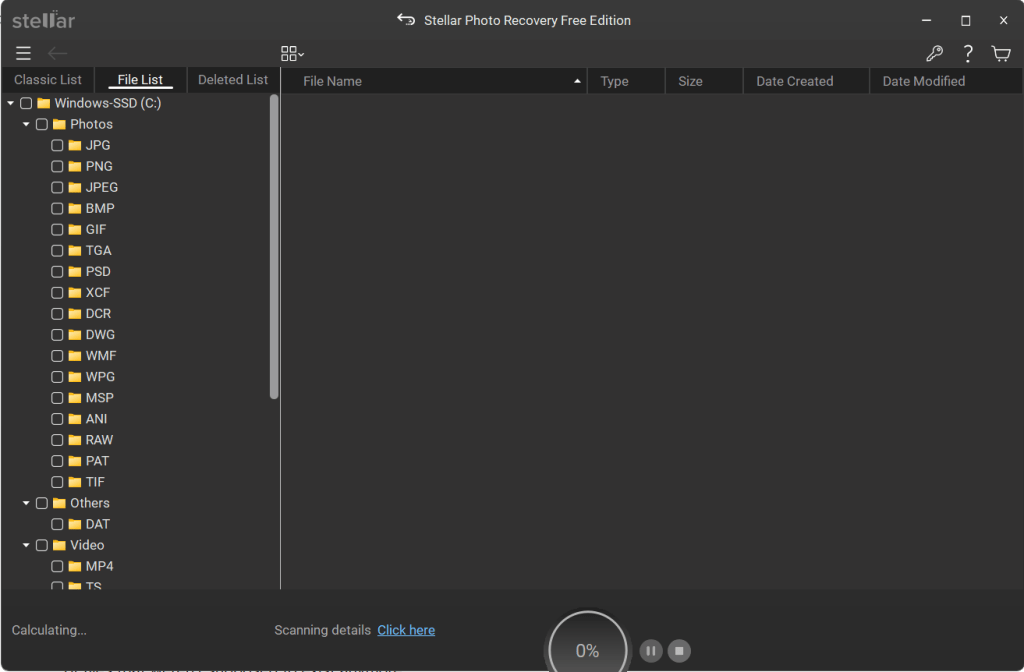Select the ANI tree item

96,419
